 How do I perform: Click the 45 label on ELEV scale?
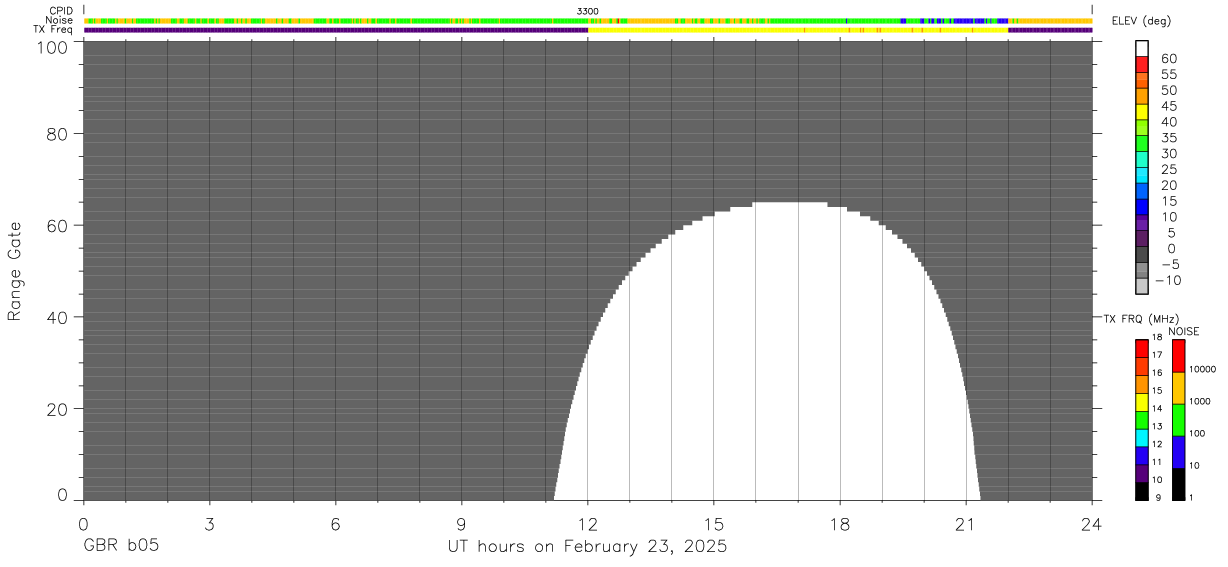coord(1170,105)
